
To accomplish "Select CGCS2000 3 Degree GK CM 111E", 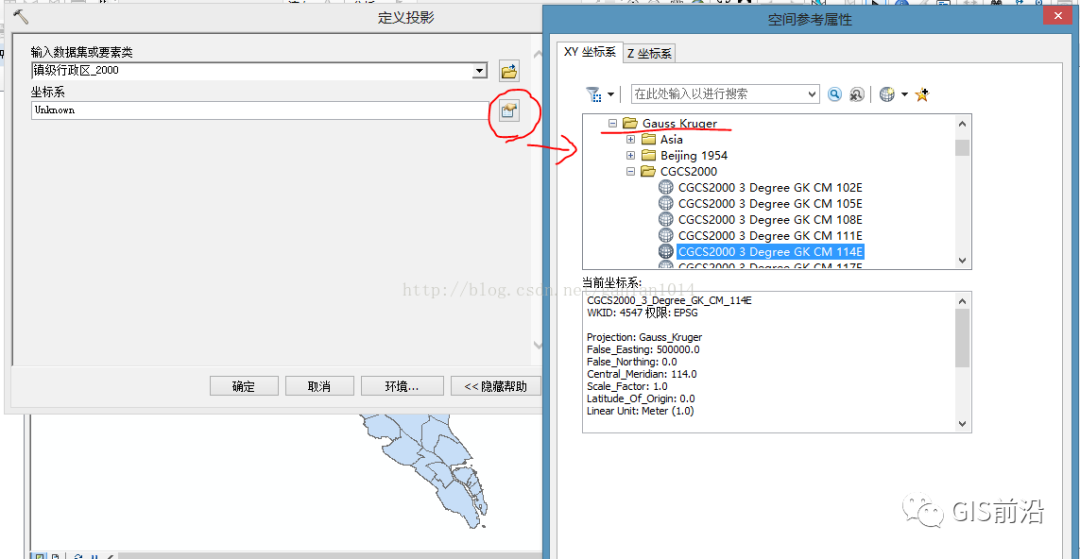I will (770, 235).
